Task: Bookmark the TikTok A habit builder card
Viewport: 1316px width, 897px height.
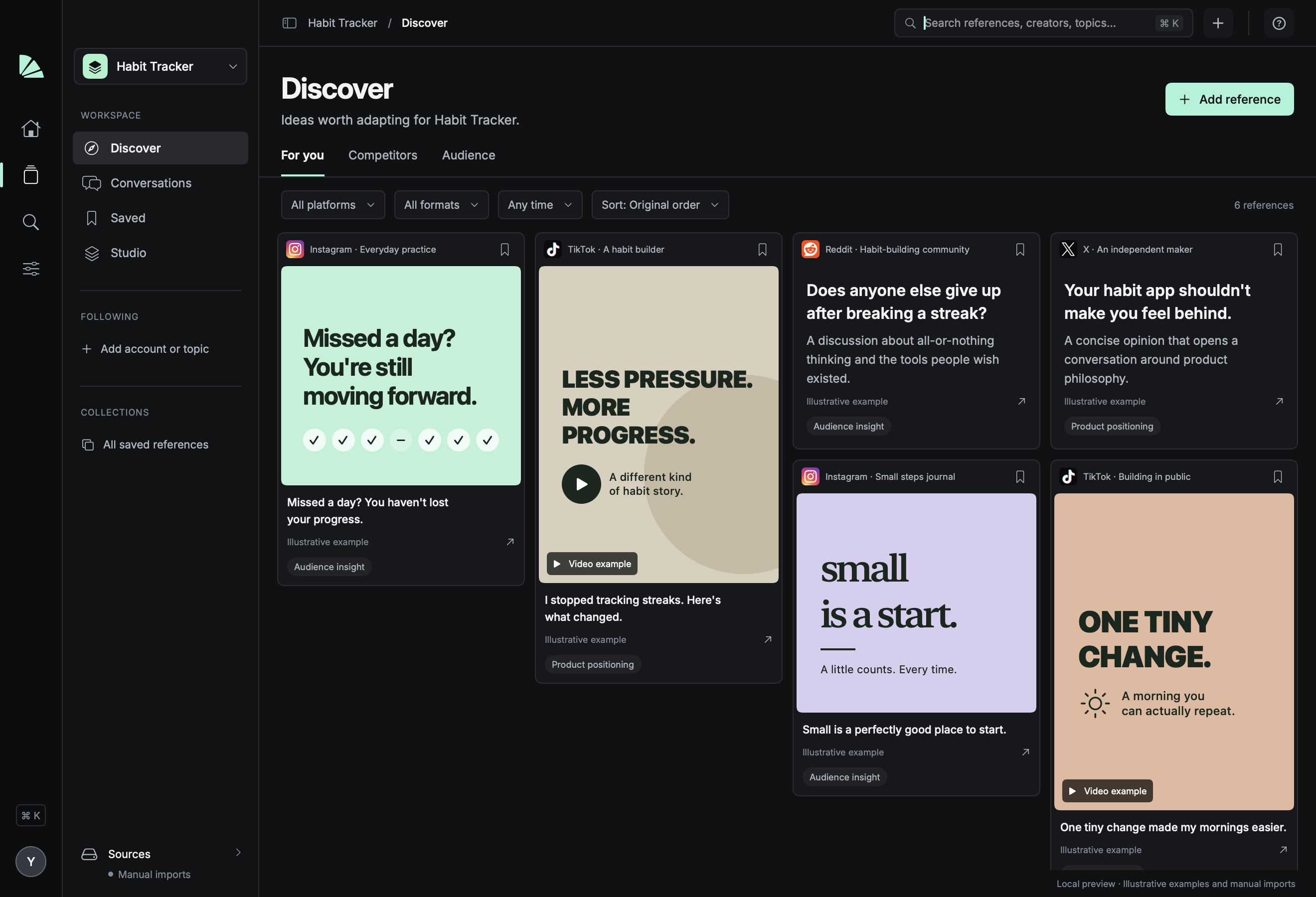Action: (762, 250)
